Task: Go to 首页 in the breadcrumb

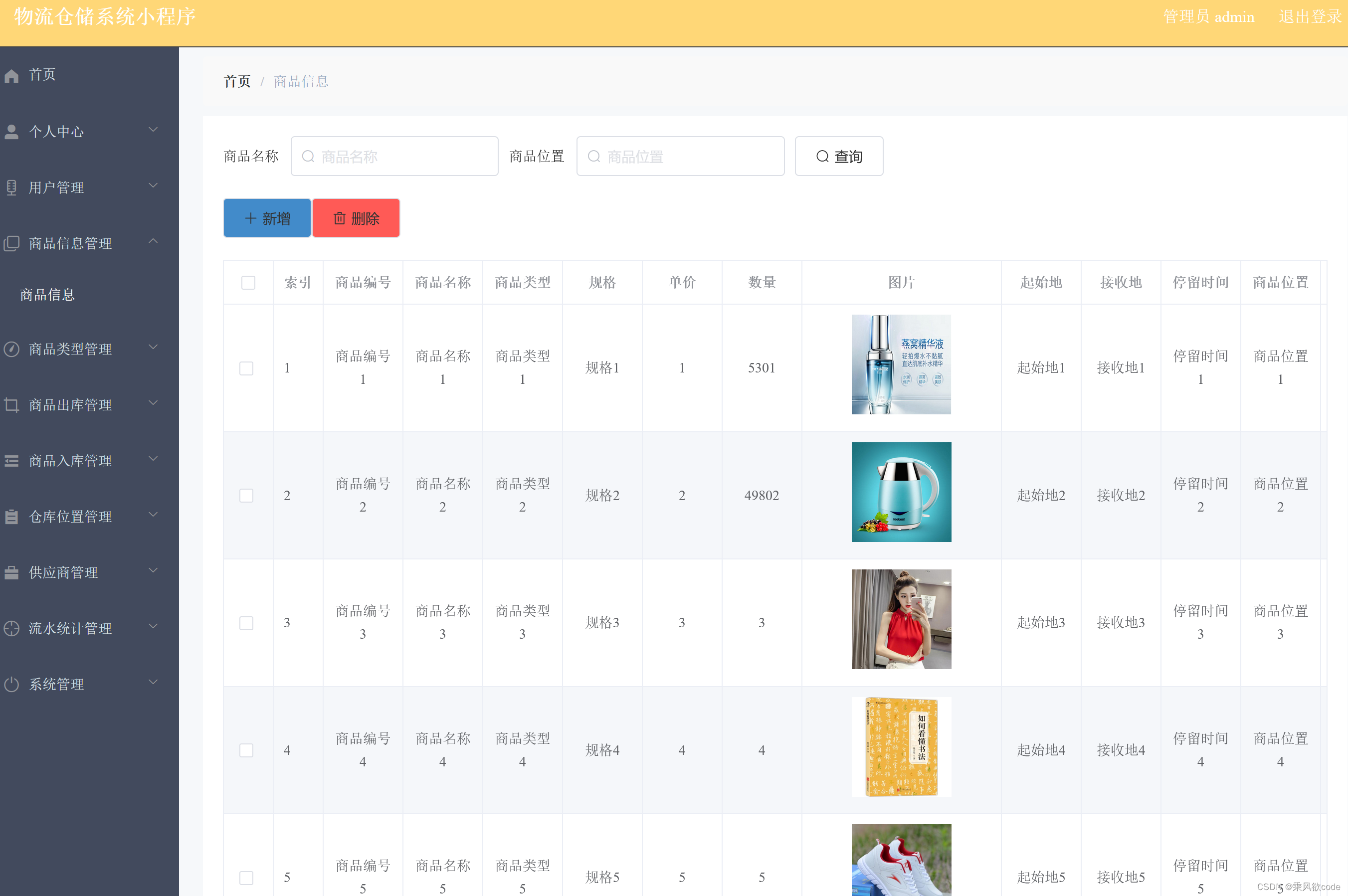Action: 237,82
